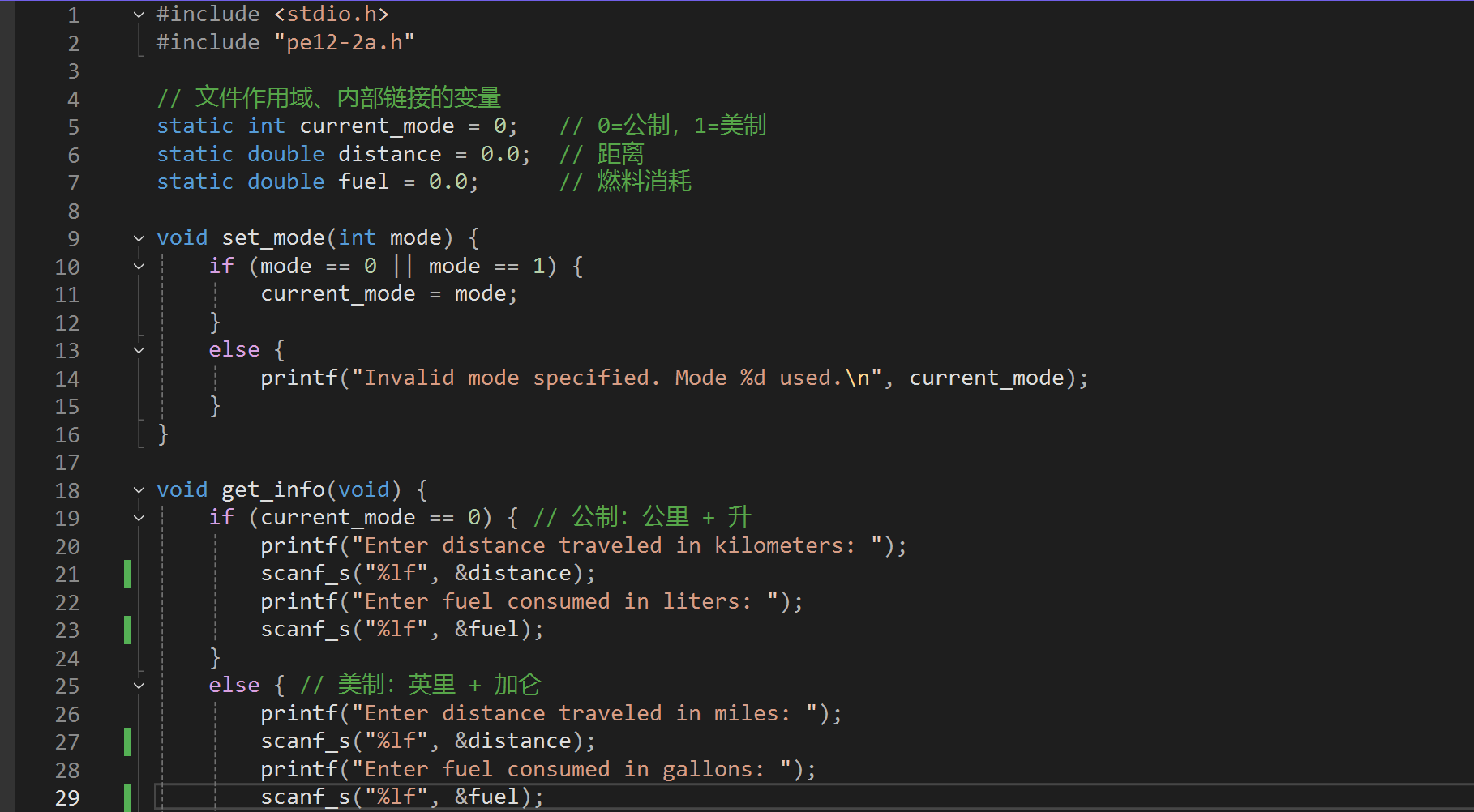1474x812 pixels.
Task: Click the closing brace on line 24
Action: 215,658
